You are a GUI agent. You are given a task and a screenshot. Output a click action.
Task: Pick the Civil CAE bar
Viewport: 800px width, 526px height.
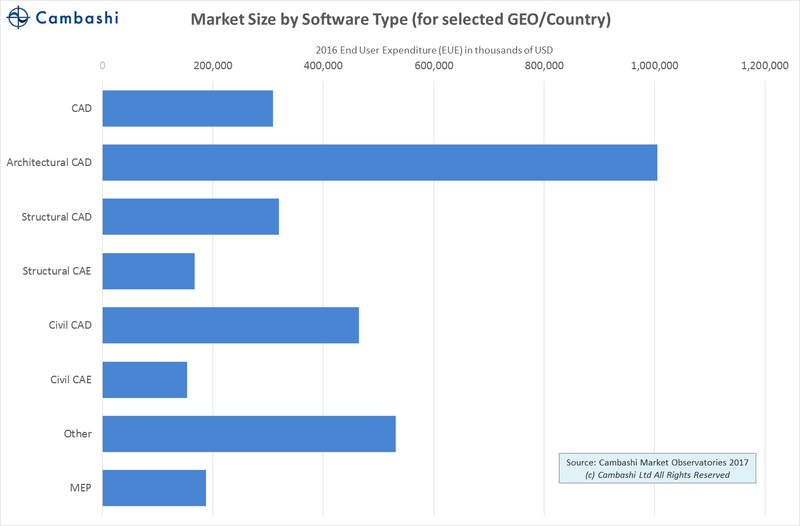[x=144, y=379]
